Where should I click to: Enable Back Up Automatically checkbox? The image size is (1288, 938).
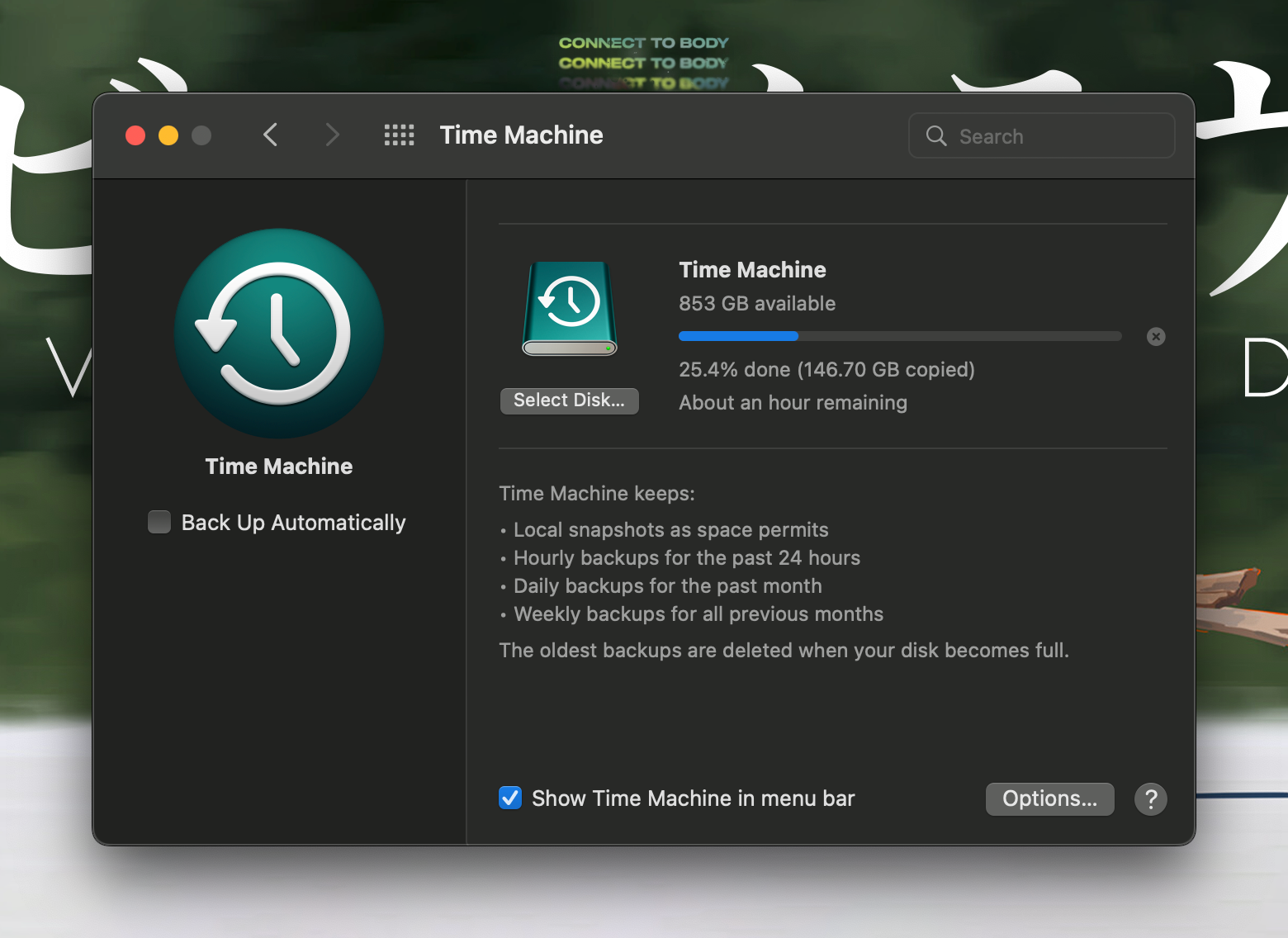(159, 522)
